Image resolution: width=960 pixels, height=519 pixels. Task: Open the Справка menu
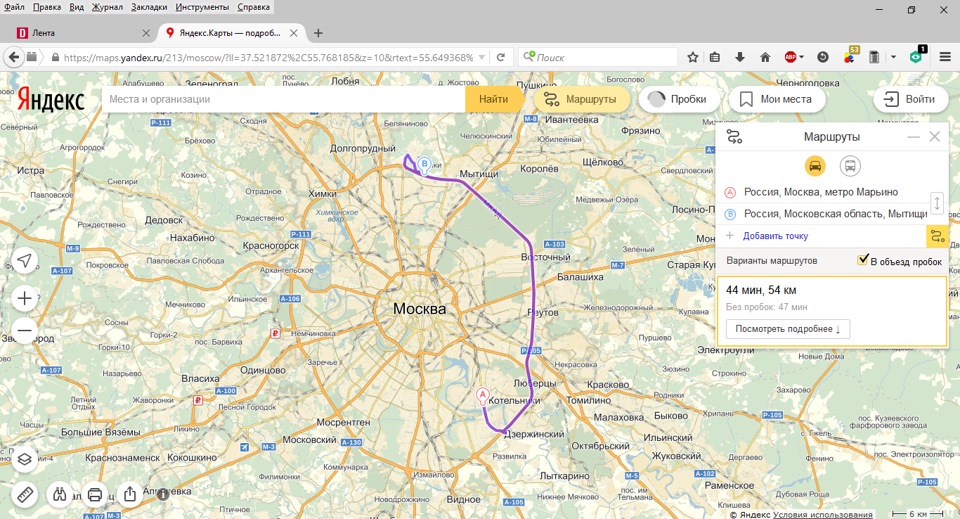point(253,7)
